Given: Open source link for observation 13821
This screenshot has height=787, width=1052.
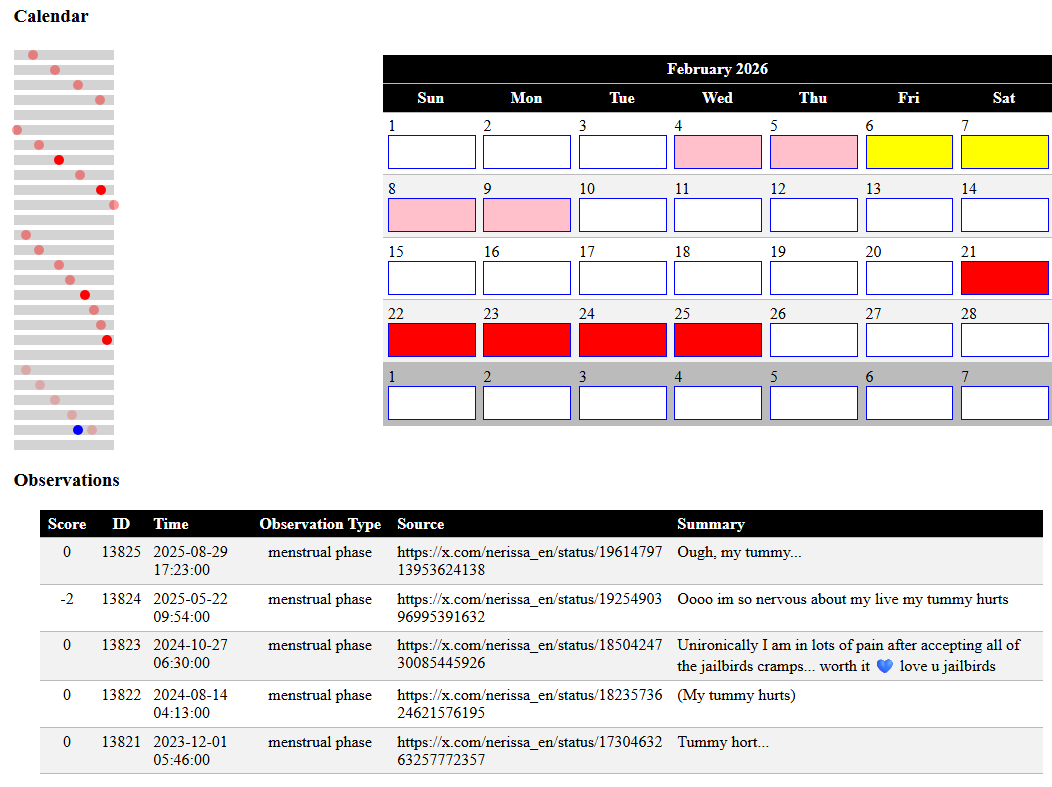Looking at the screenshot, I should [x=529, y=751].
